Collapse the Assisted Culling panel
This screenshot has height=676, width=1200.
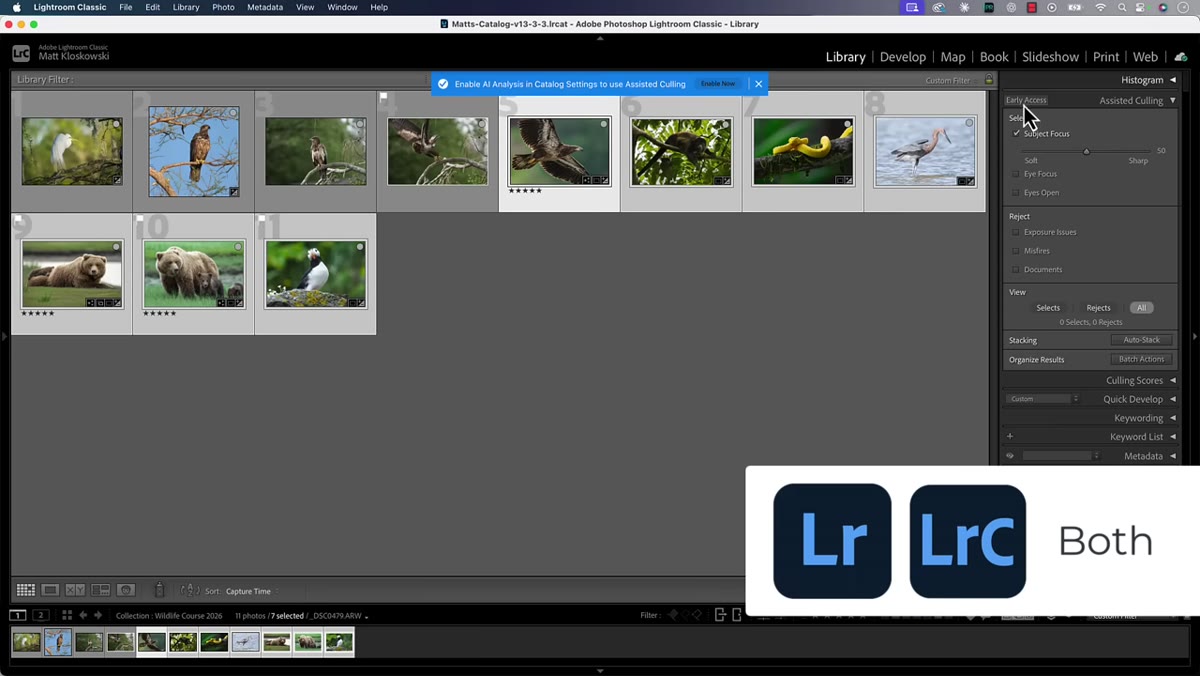click(x=1173, y=100)
